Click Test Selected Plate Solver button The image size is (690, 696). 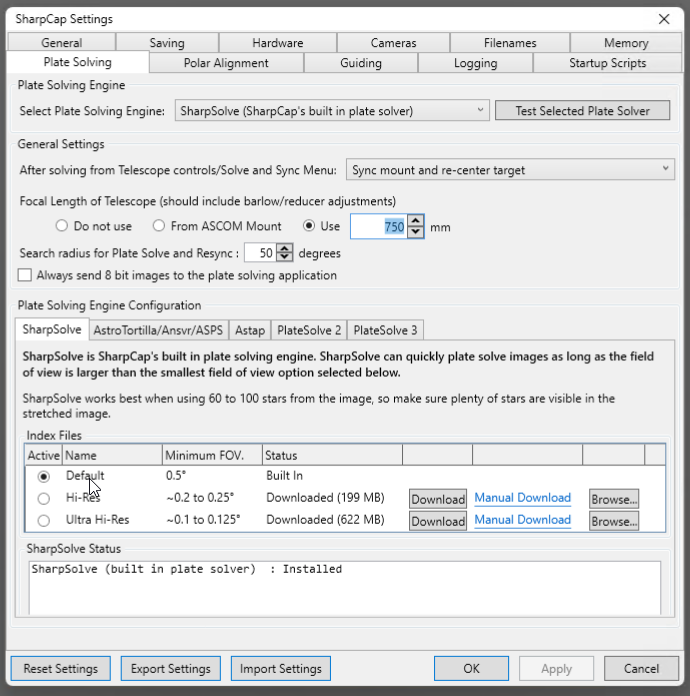pyautogui.click(x=583, y=111)
